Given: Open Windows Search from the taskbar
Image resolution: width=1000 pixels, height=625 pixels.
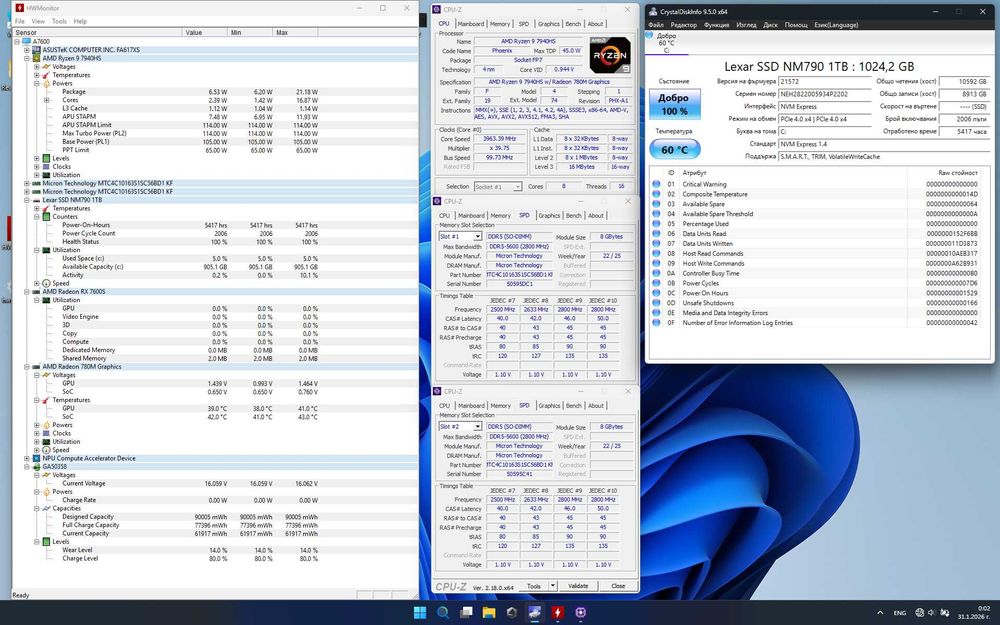Looking at the screenshot, I should 443,613.
